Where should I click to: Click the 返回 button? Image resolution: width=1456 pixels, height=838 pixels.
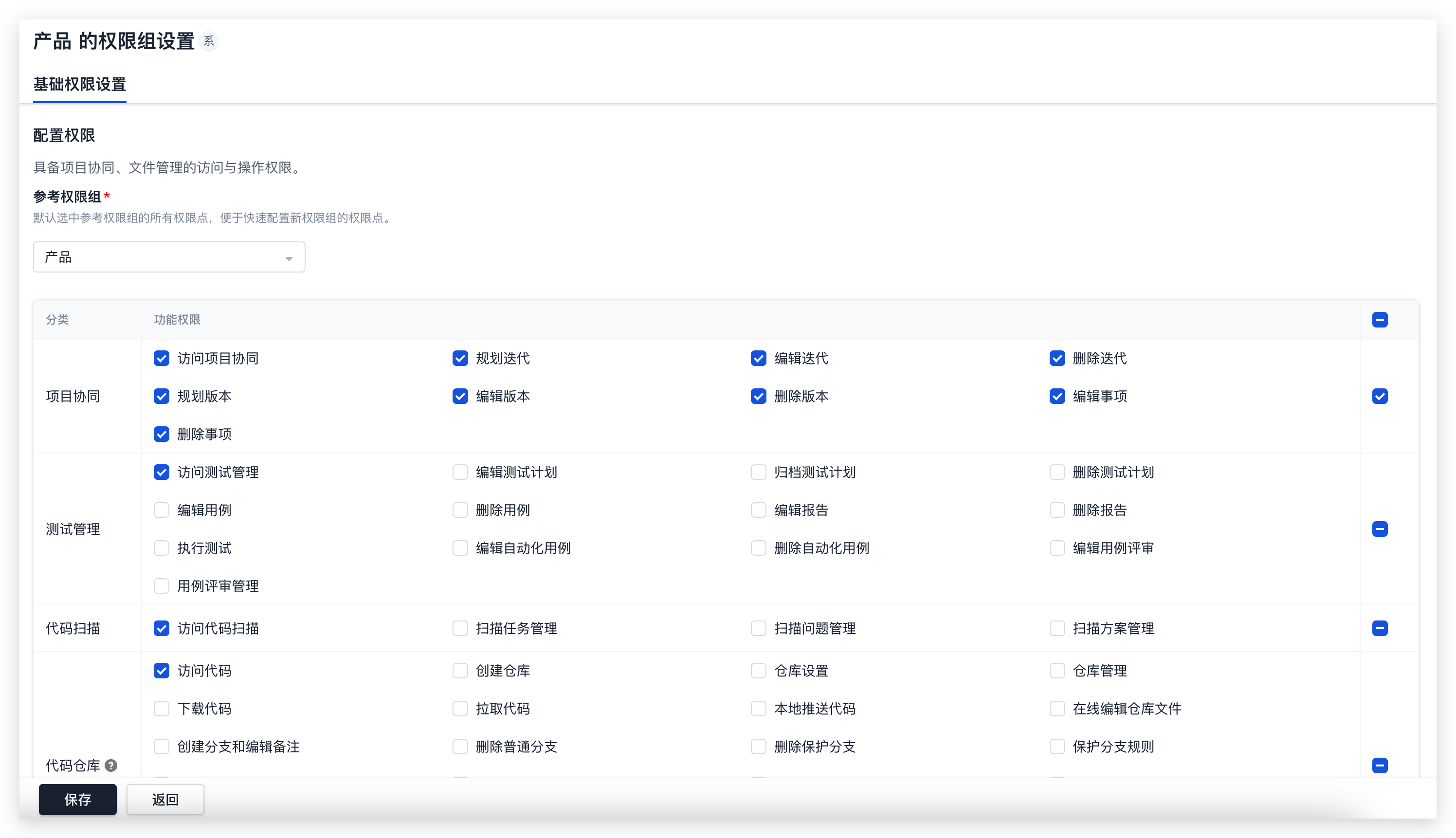click(165, 800)
